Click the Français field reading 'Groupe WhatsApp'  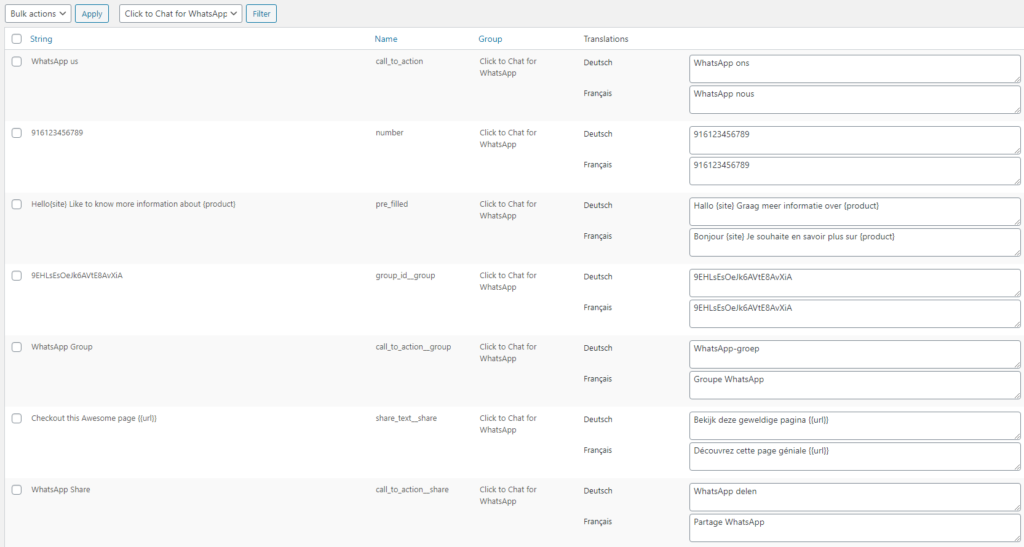point(855,385)
